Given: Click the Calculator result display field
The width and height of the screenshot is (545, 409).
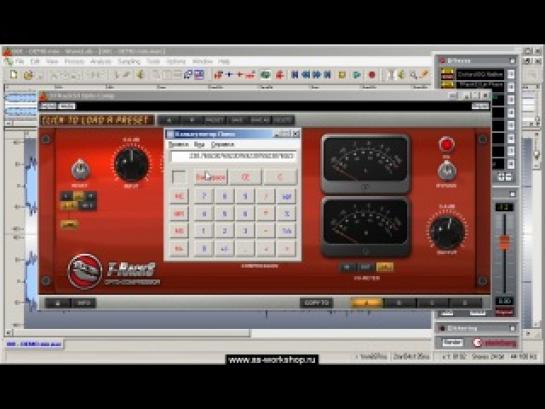Looking at the screenshot, I should pyautogui.click(x=233, y=156).
